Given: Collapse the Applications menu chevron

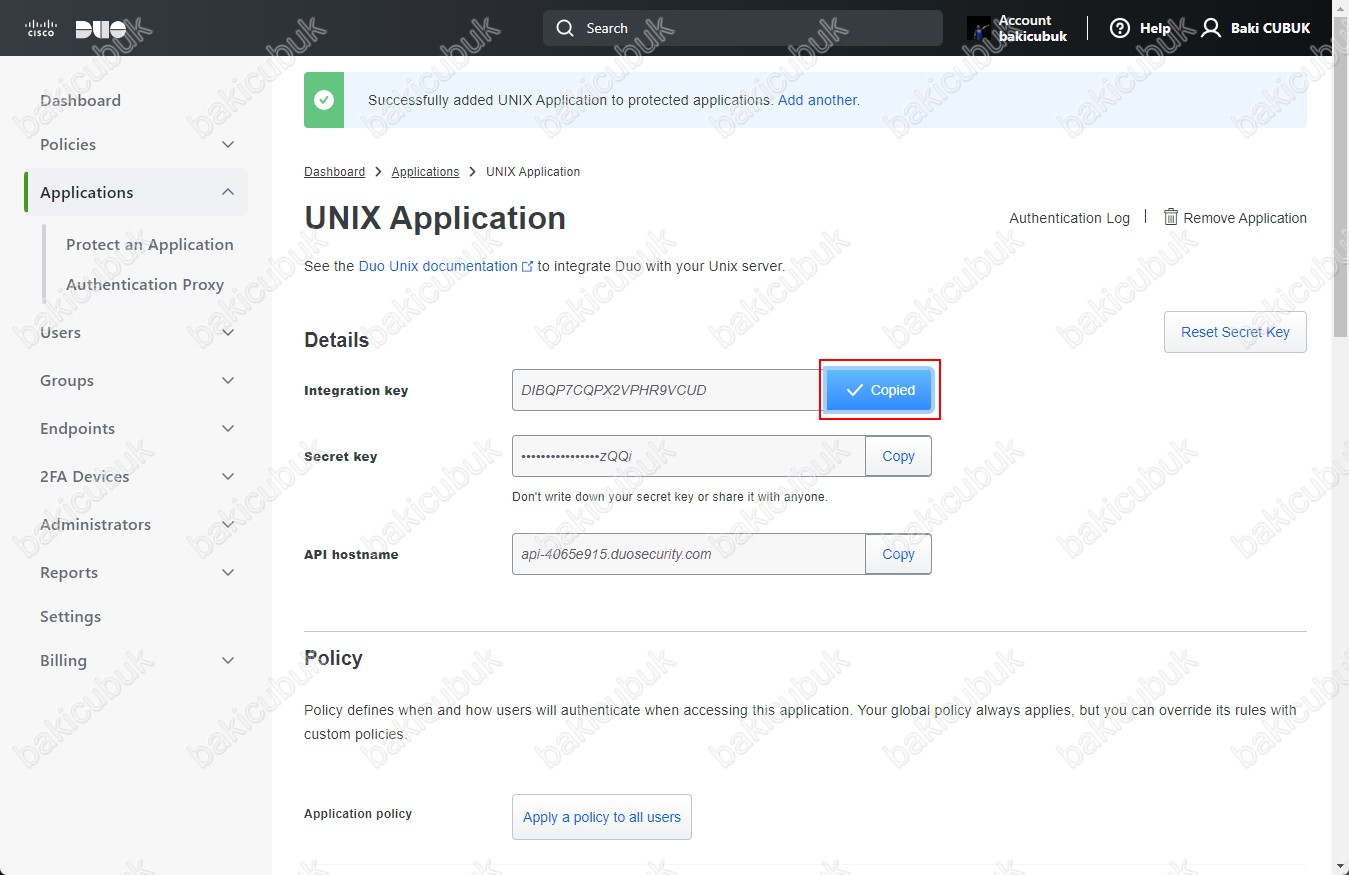Looking at the screenshot, I should [x=228, y=192].
